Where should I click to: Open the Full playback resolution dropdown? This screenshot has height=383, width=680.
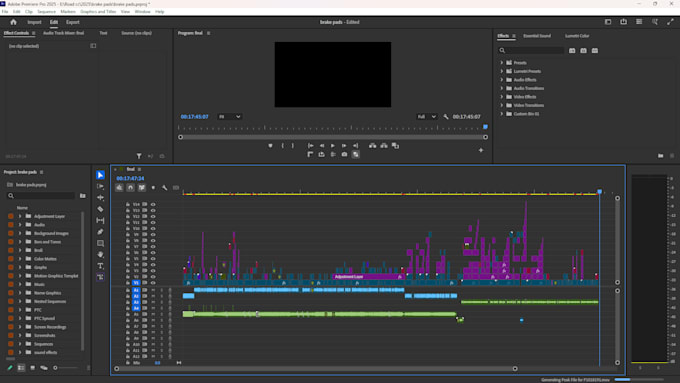coord(426,117)
